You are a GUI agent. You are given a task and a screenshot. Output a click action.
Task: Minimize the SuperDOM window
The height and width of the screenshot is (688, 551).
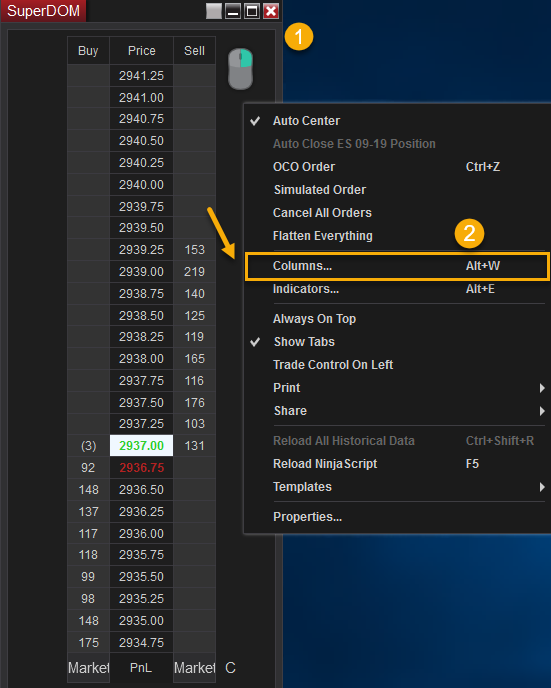tap(233, 11)
